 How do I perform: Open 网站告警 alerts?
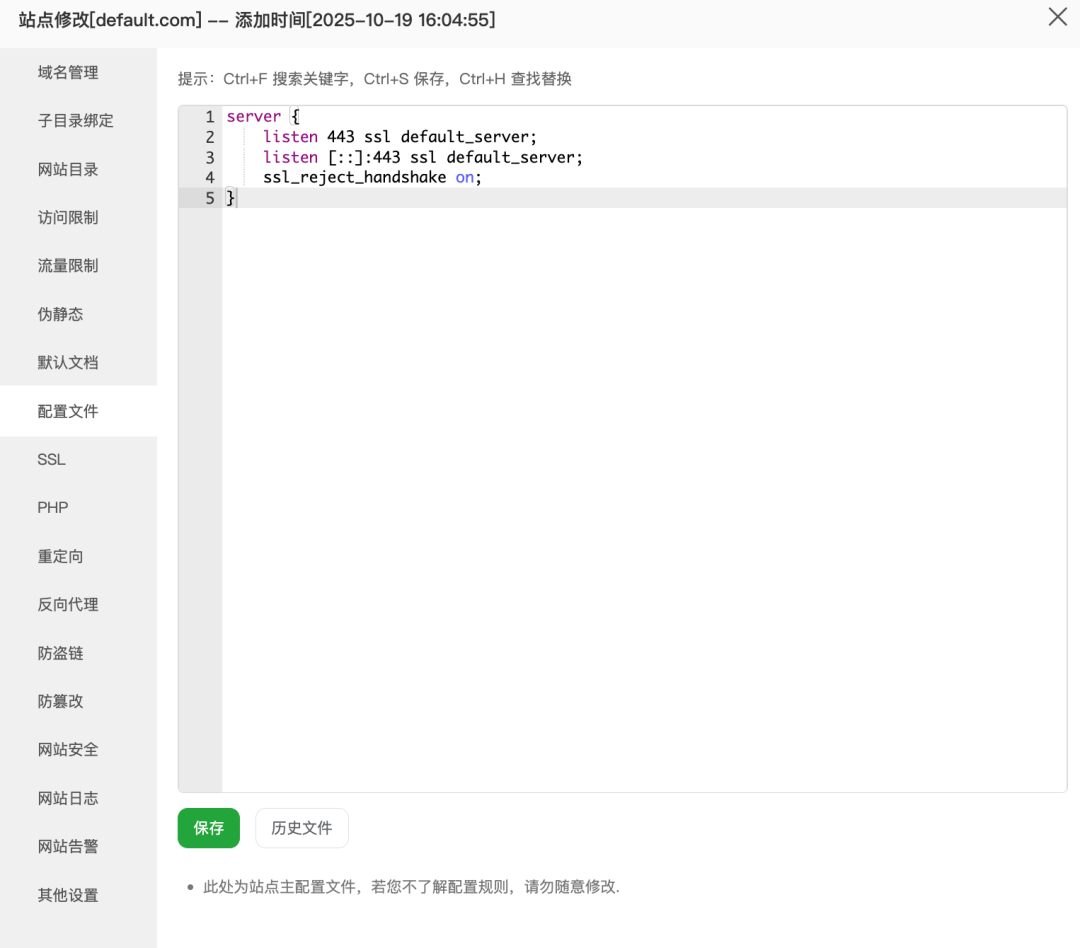[67, 846]
